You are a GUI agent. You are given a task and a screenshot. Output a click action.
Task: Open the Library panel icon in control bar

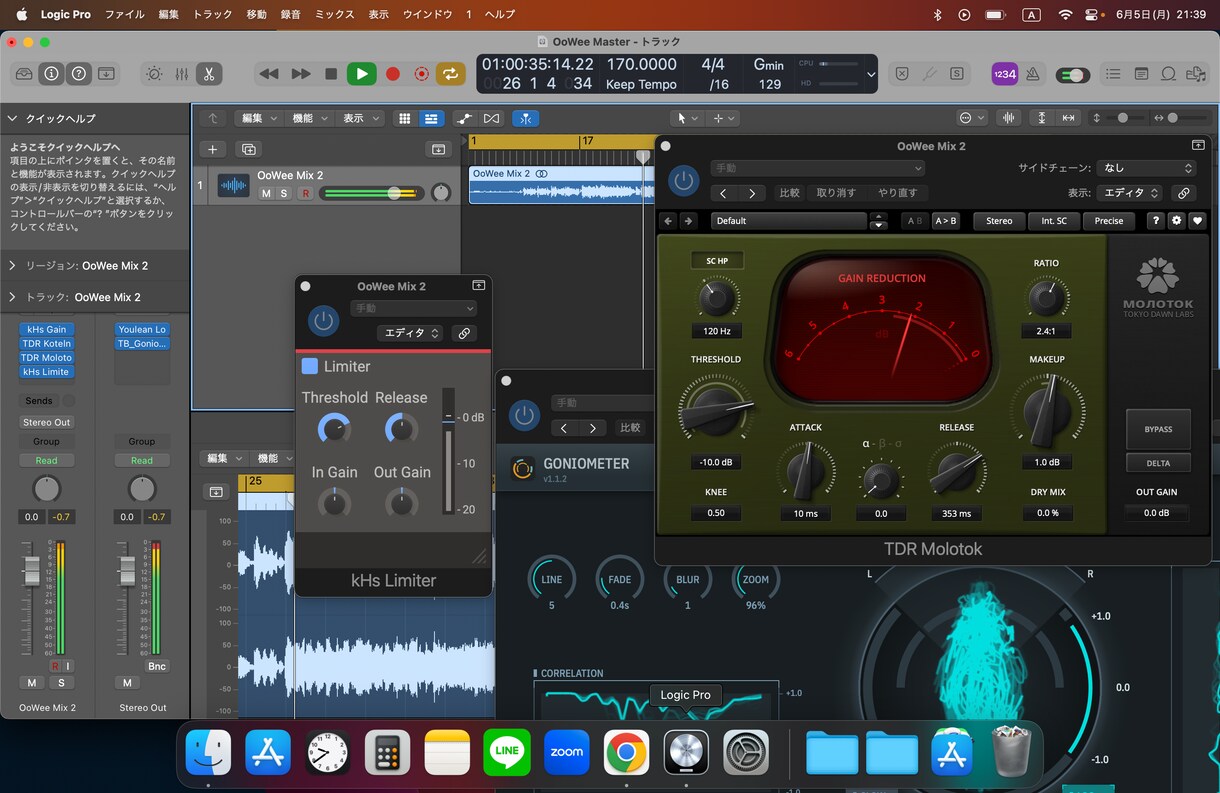point(24,74)
